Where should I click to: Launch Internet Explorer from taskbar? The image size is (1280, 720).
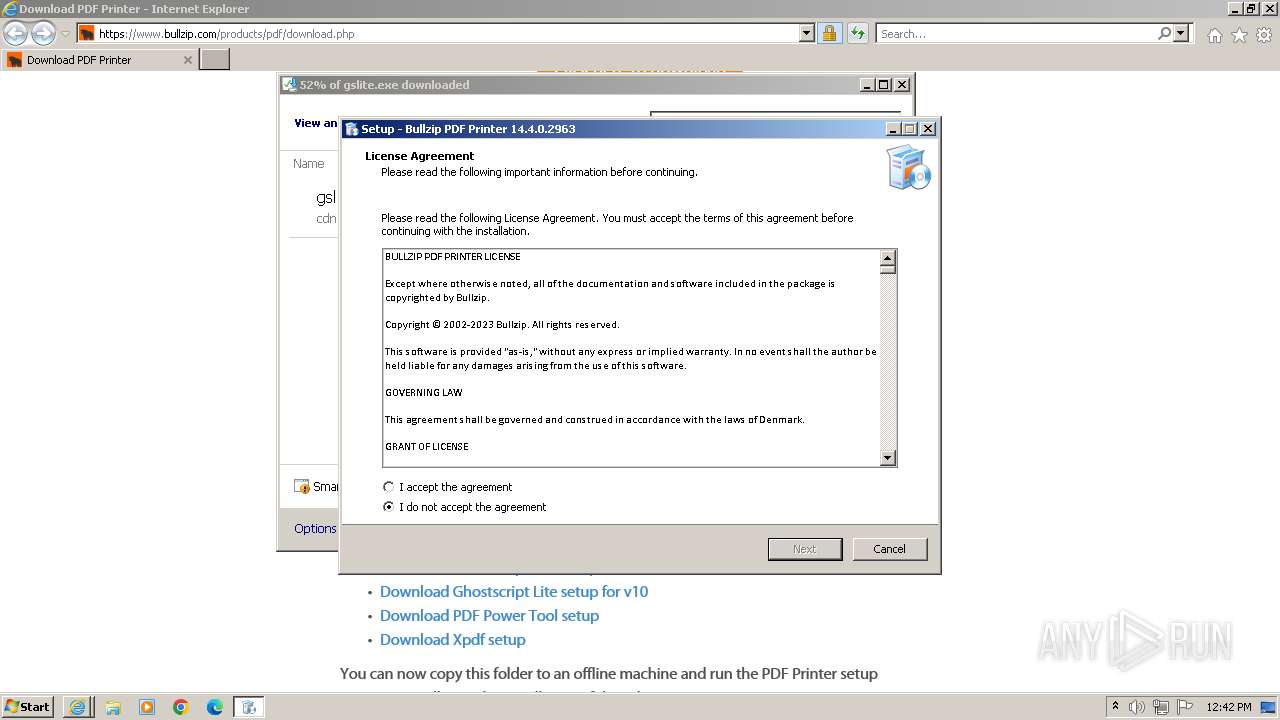click(x=77, y=707)
